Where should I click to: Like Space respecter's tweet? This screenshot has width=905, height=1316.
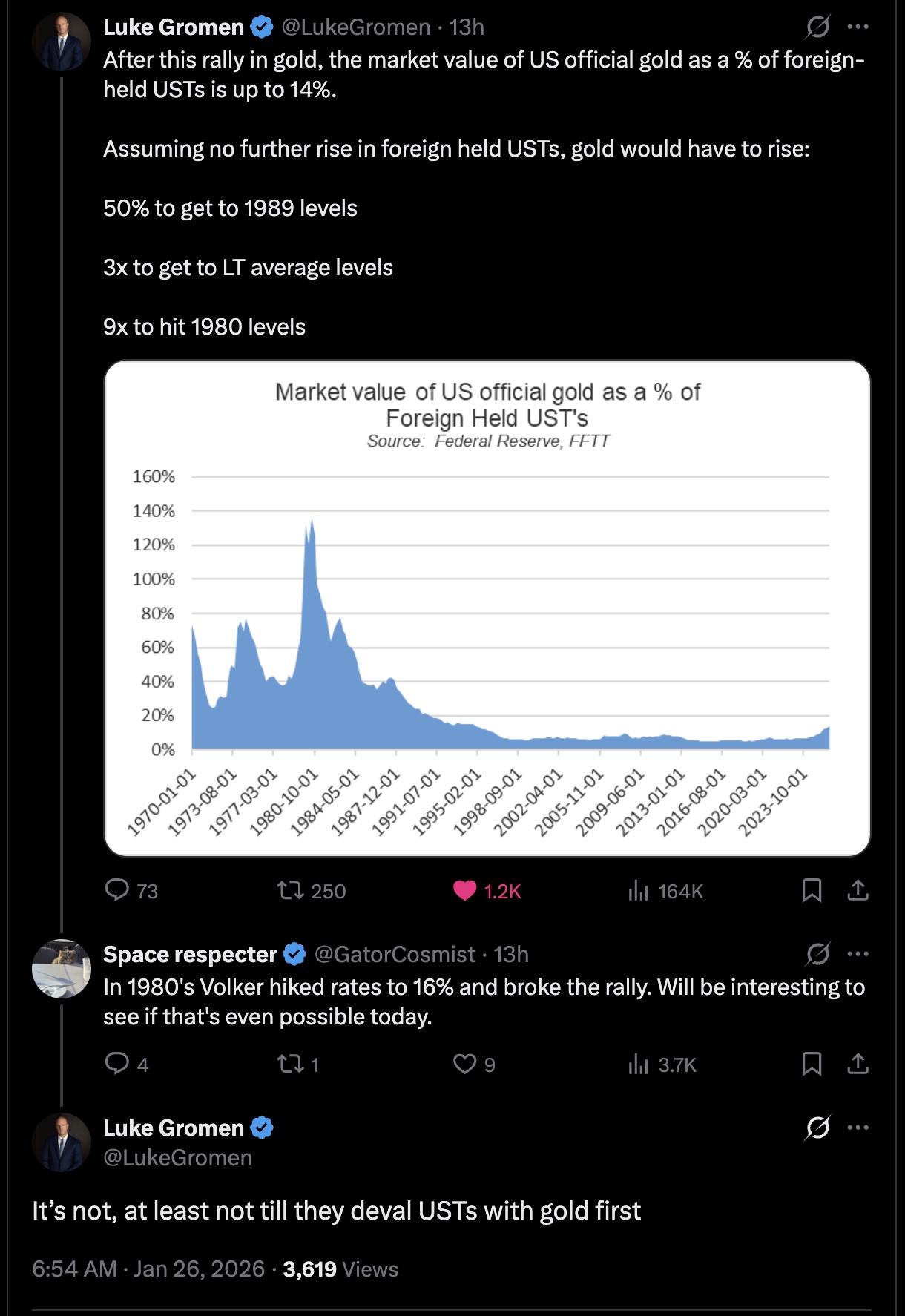coord(465,1065)
